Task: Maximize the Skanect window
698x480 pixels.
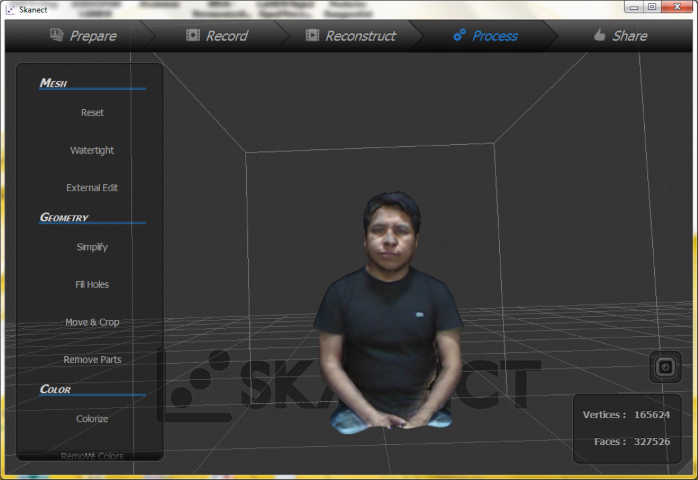Action: click(x=652, y=7)
